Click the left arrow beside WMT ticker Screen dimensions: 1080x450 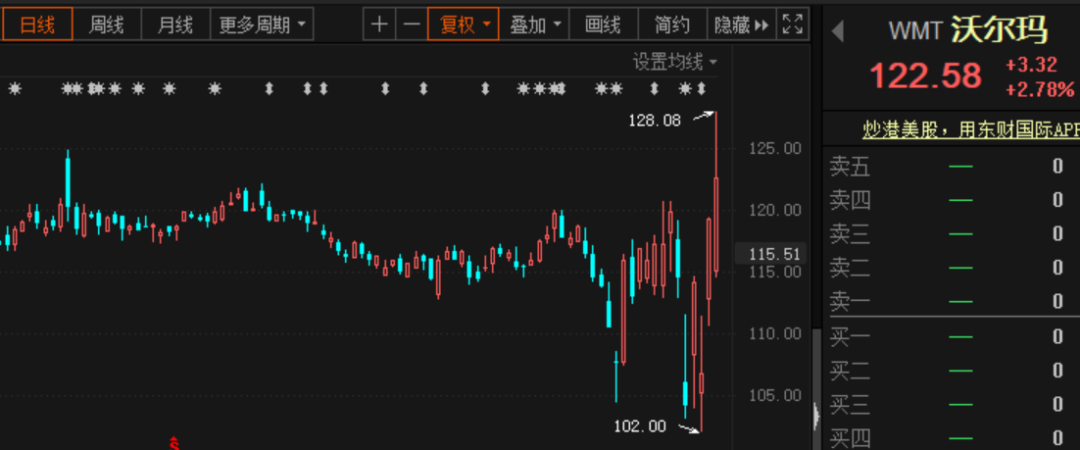pyautogui.click(x=838, y=32)
